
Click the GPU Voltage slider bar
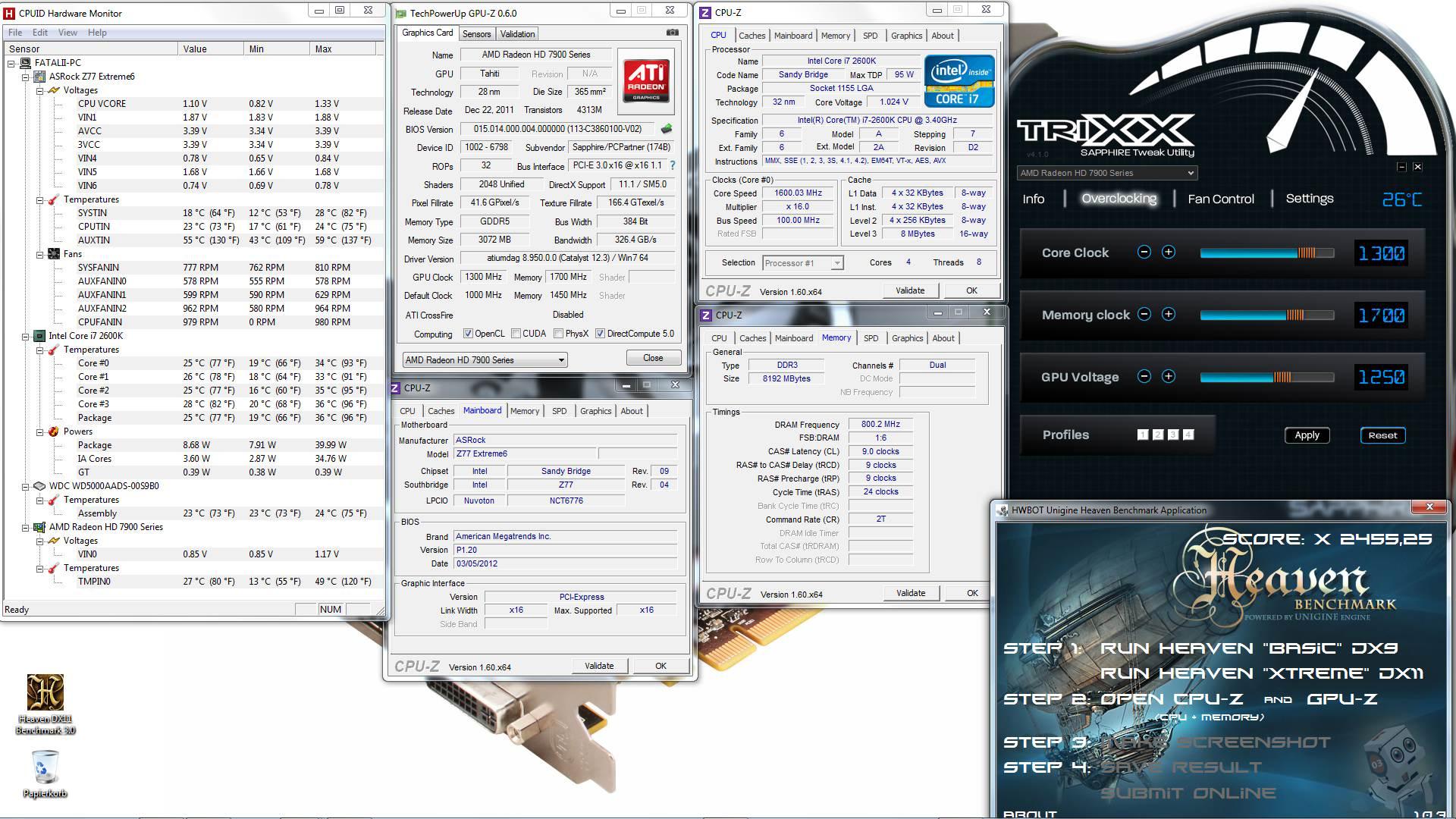pos(1266,377)
